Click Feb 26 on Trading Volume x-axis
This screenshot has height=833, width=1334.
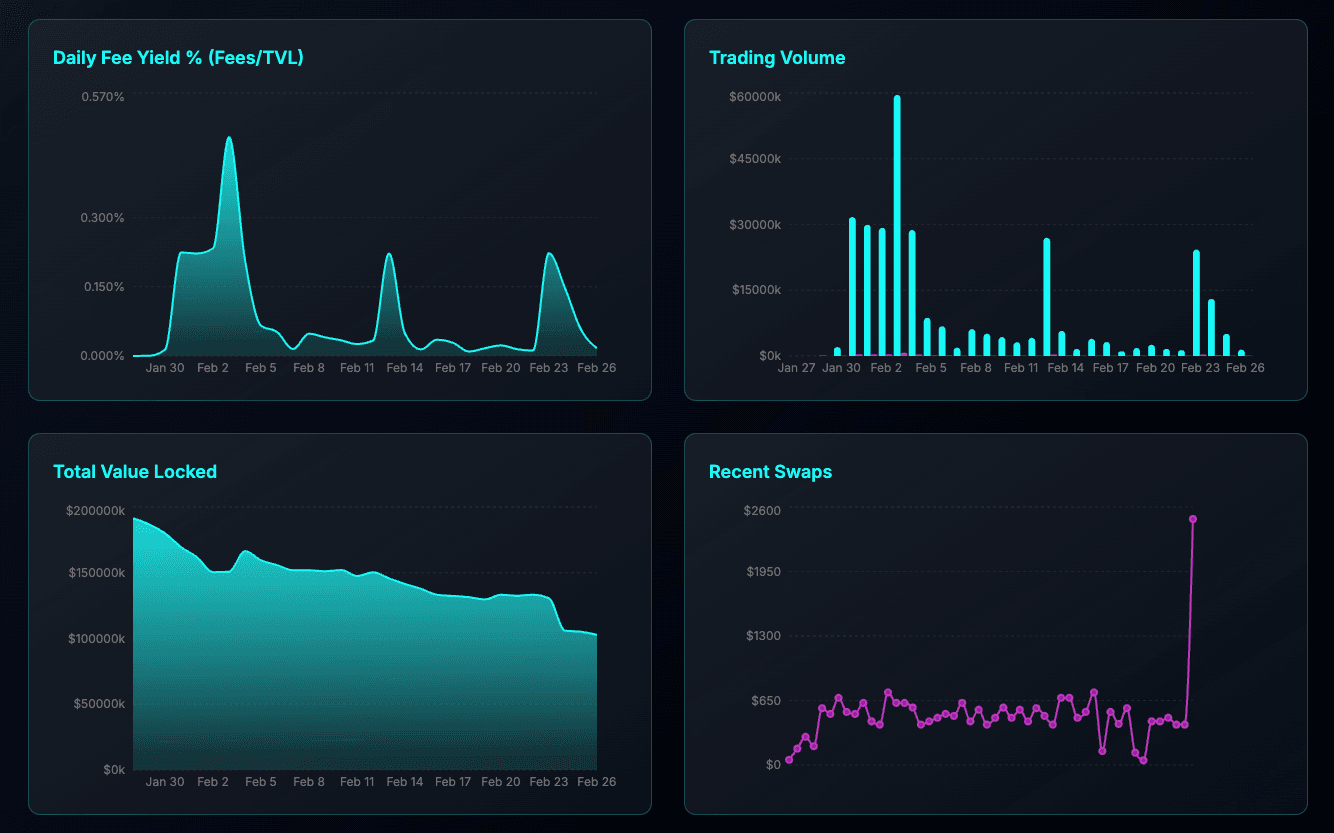(1245, 368)
